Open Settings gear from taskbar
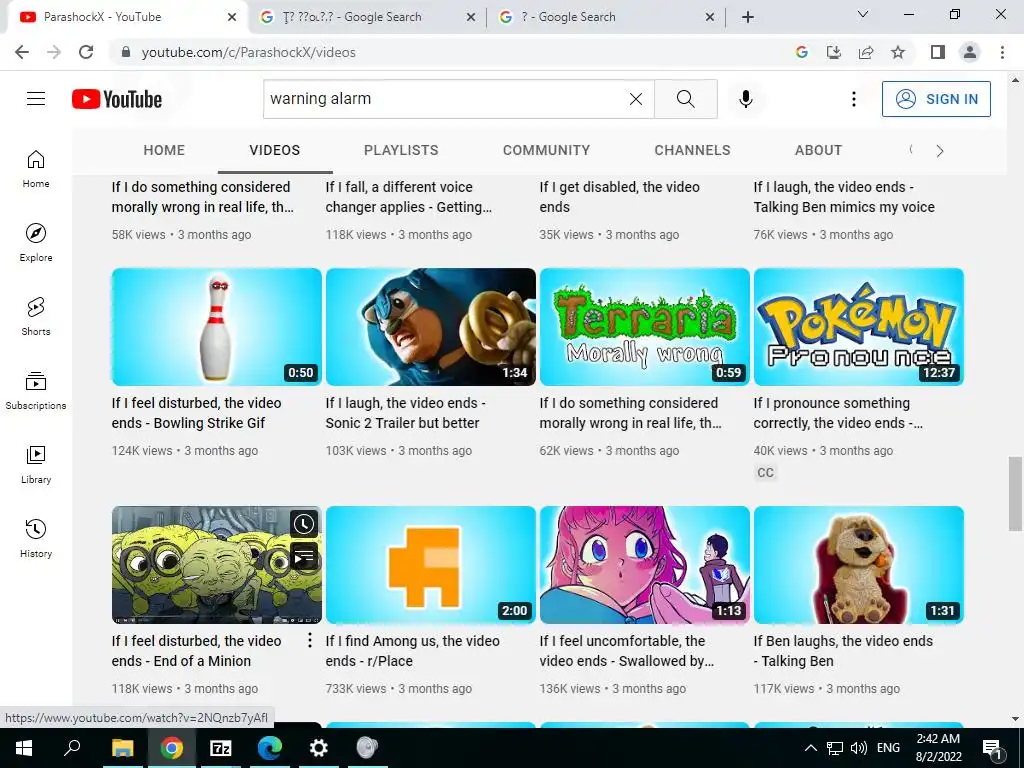This screenshot has width=1024, height=768. pos(318,748)
